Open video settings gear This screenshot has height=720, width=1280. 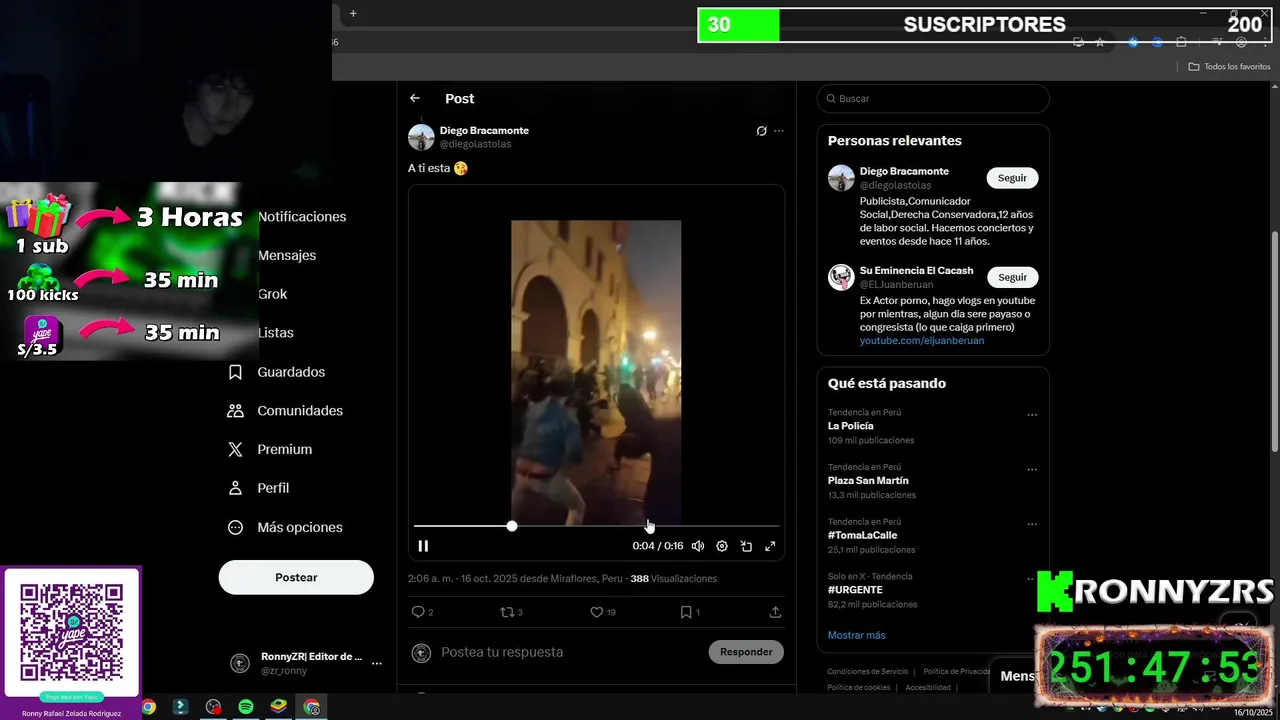click(x=722, y=546)
